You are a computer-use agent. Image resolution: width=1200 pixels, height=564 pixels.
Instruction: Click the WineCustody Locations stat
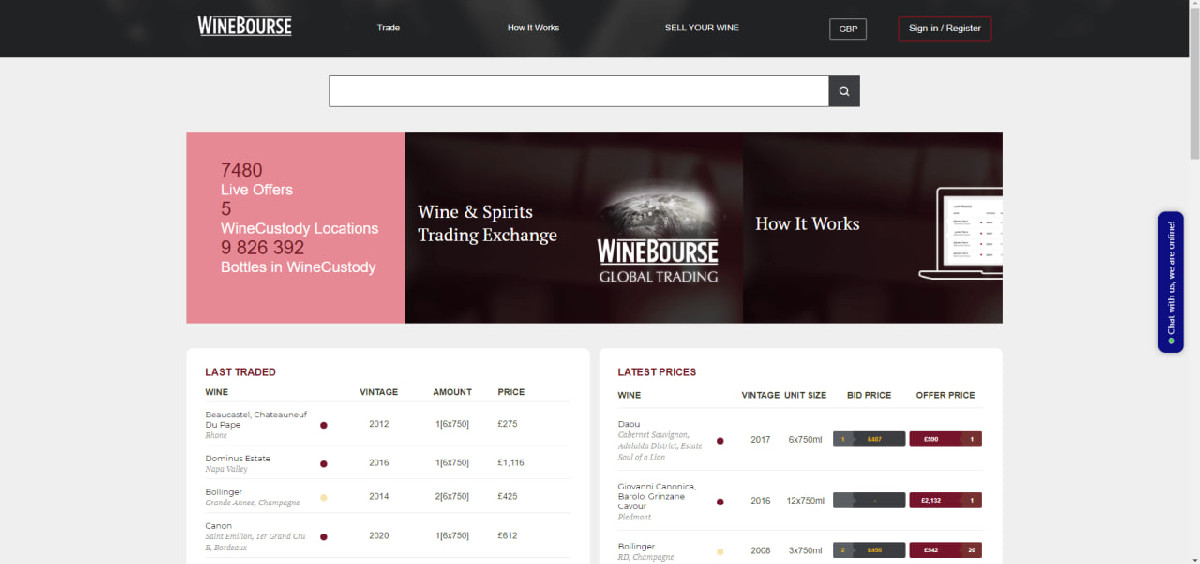(300, 218)
